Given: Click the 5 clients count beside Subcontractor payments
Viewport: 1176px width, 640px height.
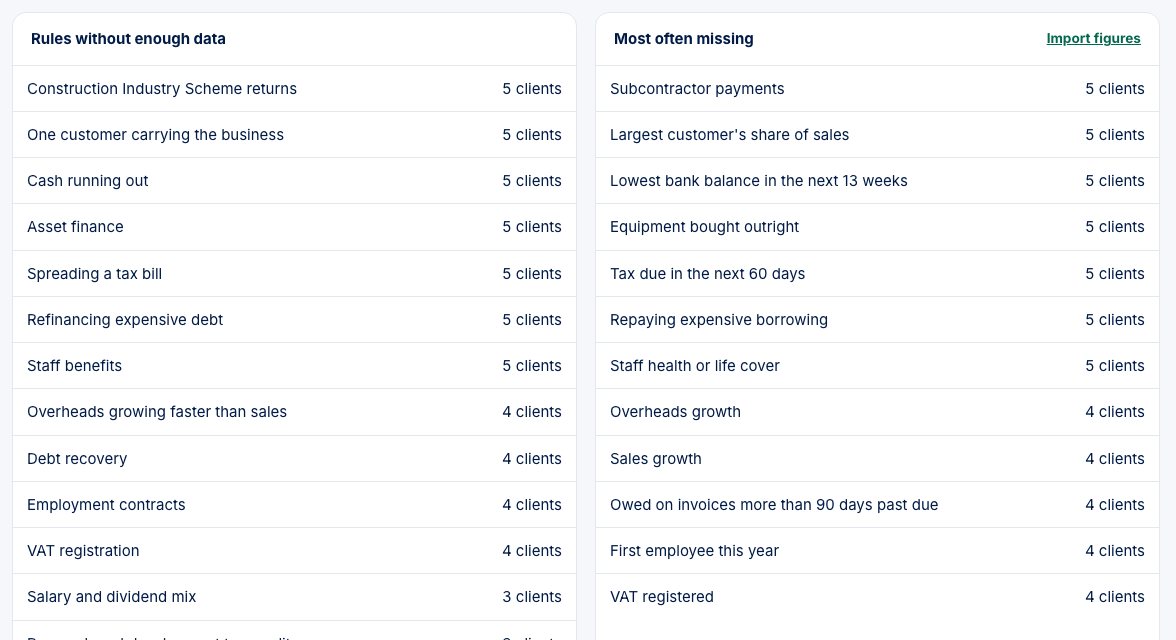Looking at the screenshot, I should [1114, 89].
